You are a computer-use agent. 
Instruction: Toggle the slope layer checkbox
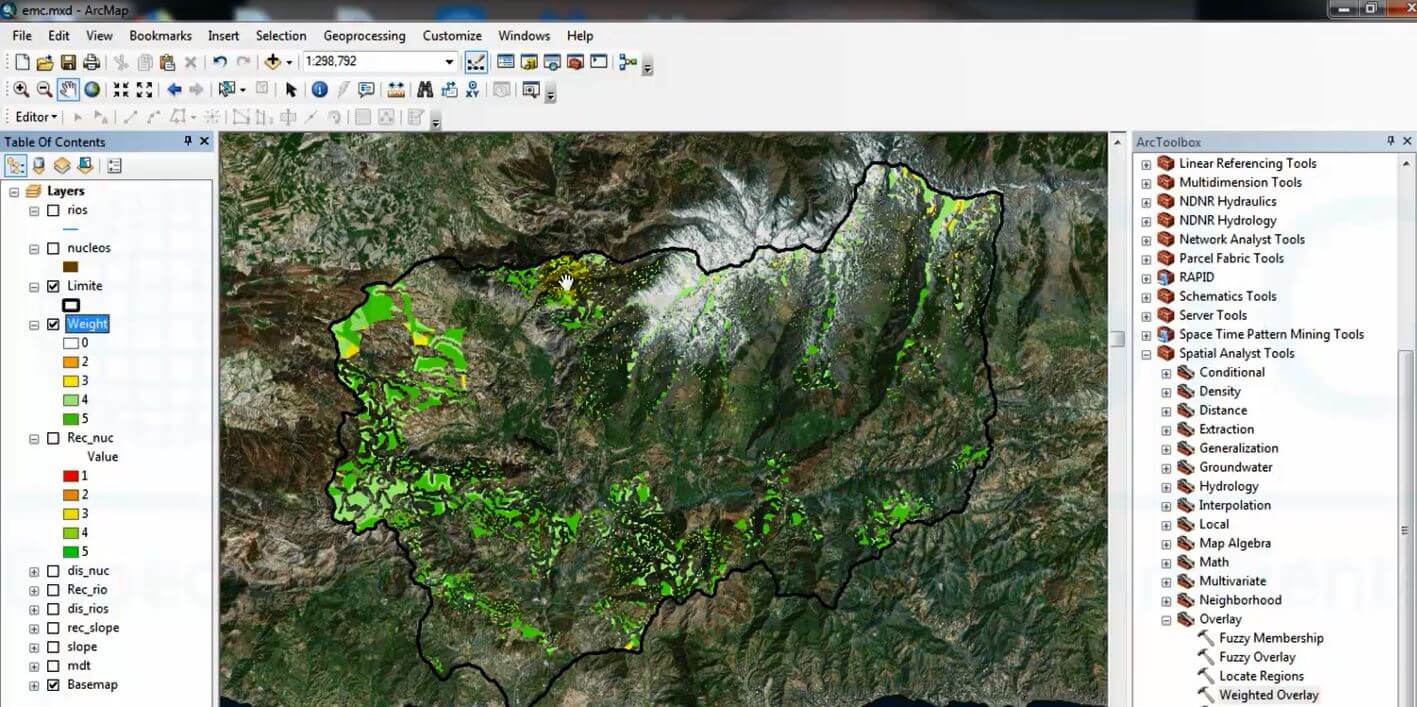[x=53, y=647]
